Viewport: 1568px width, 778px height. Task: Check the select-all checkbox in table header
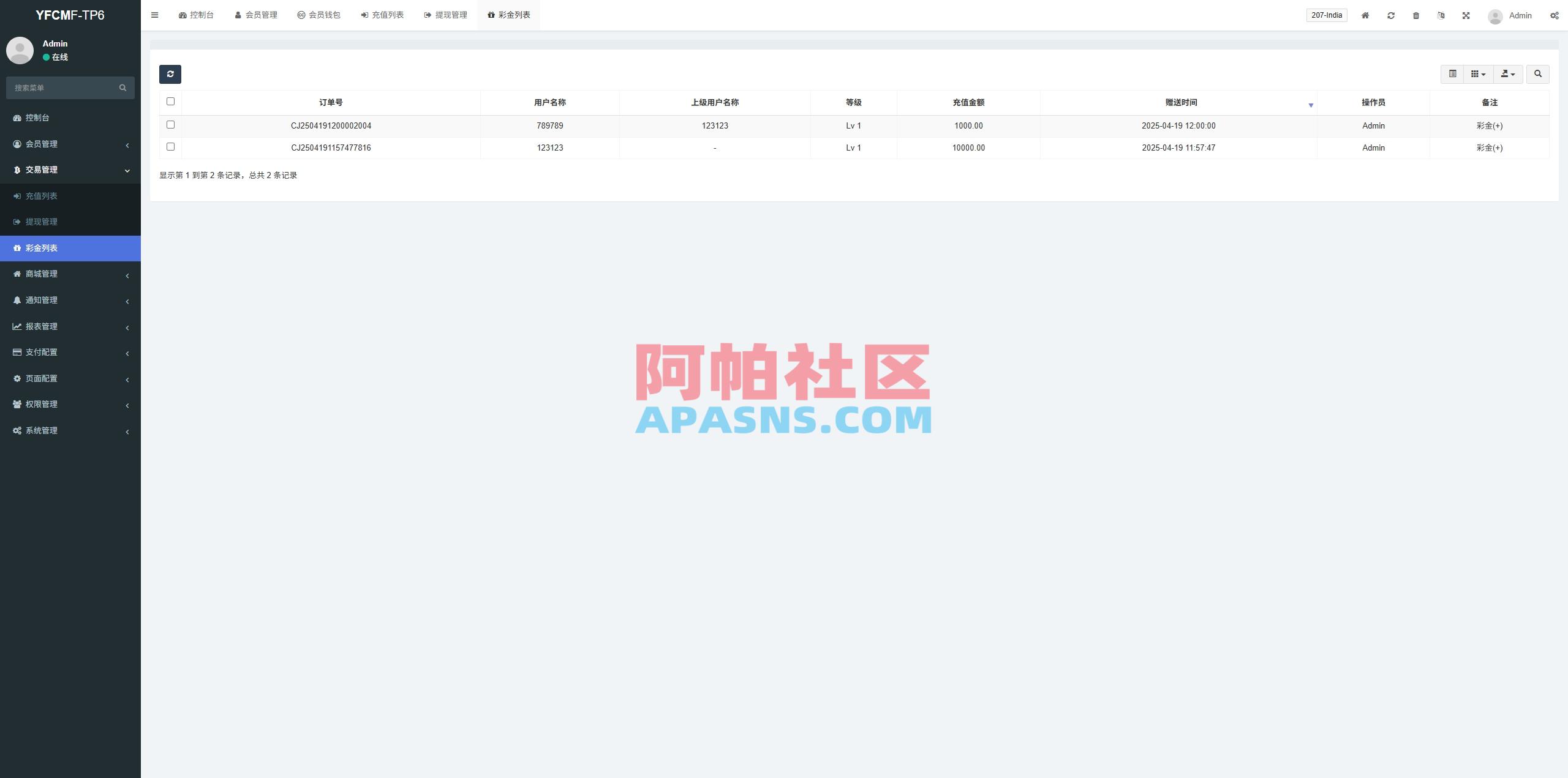[171, 101]
